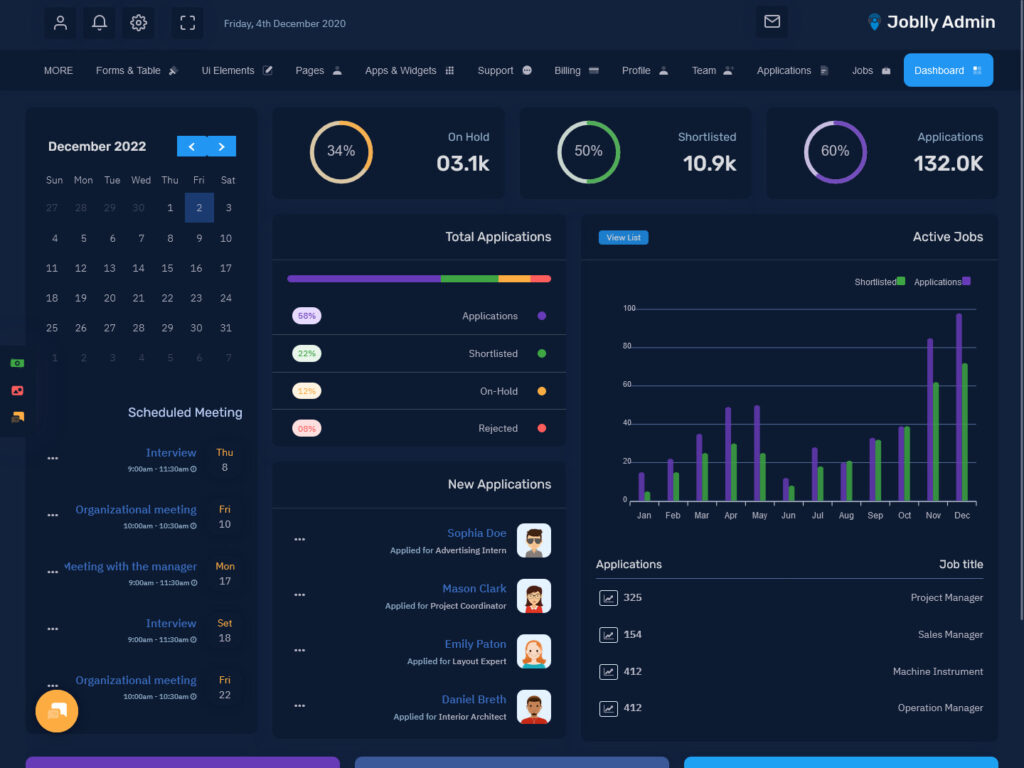The image size is (1024, 768).
Task: Click Emily Paton's avatar
Action: 534,652
